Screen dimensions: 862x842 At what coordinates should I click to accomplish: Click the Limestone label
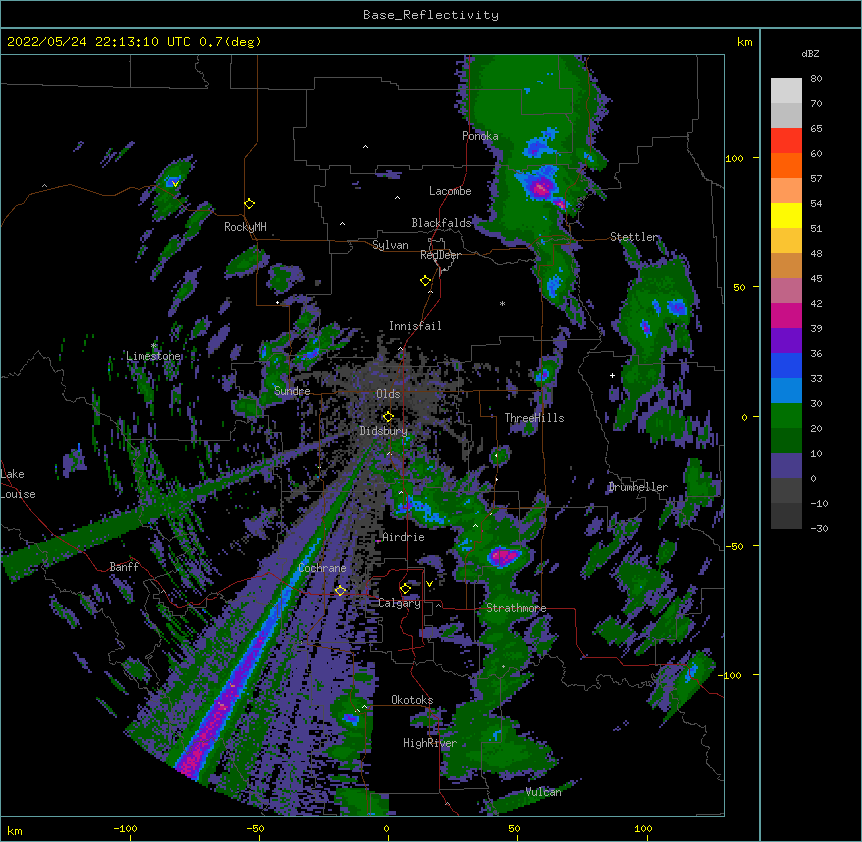click(153, 356)
